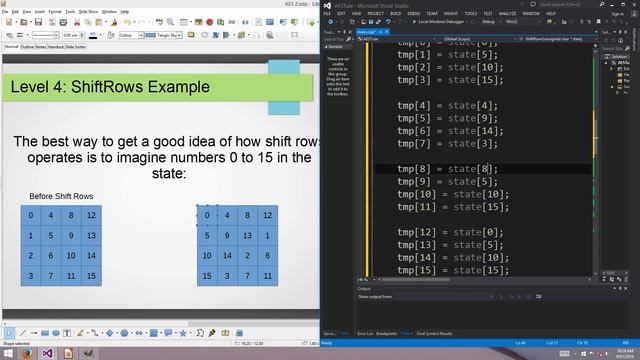Open the Debug configuration dropdown
The image size is (640, 360).
[x=491, y=22]
